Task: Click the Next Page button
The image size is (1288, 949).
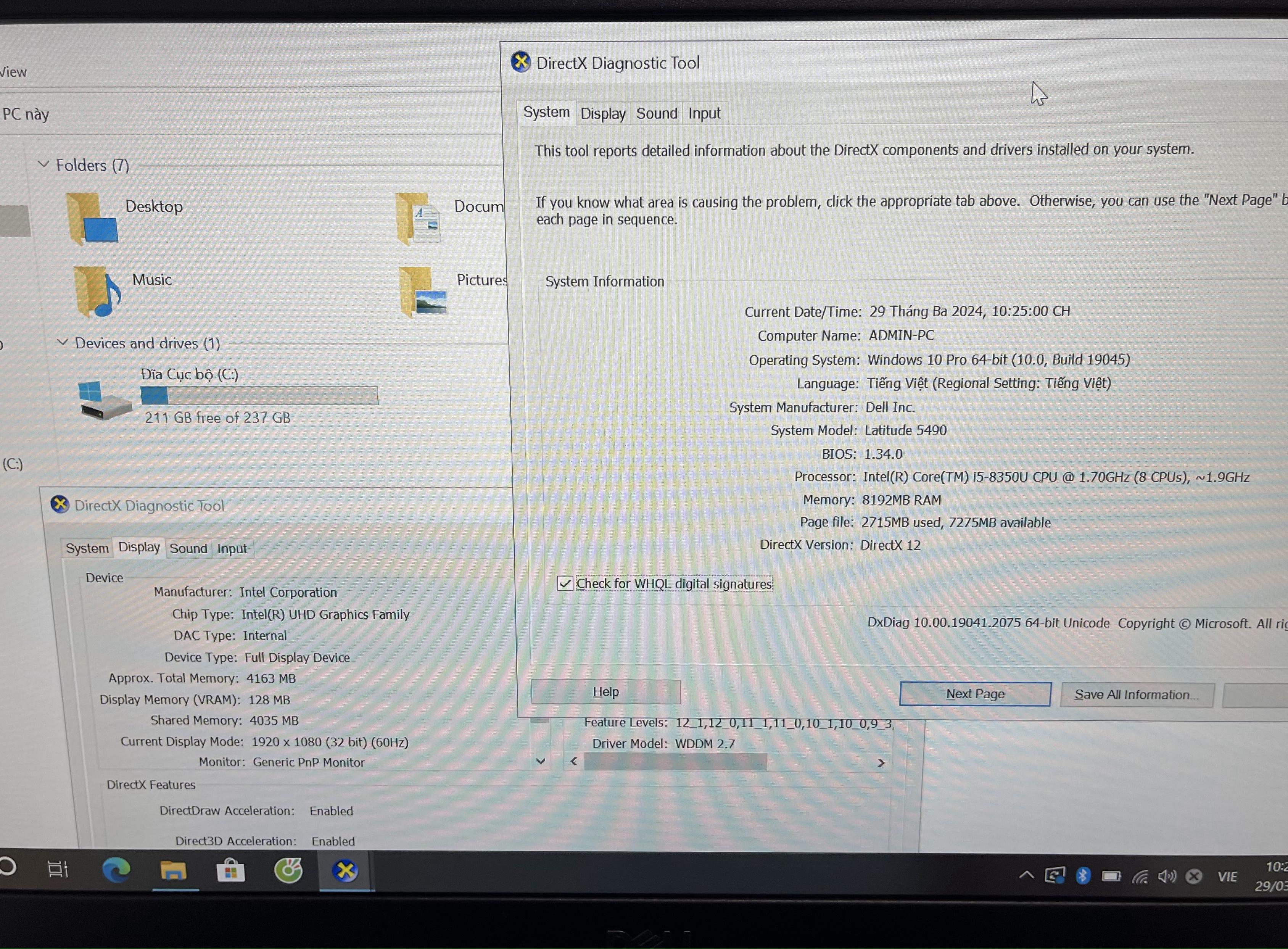Action: tap(975, 694)
